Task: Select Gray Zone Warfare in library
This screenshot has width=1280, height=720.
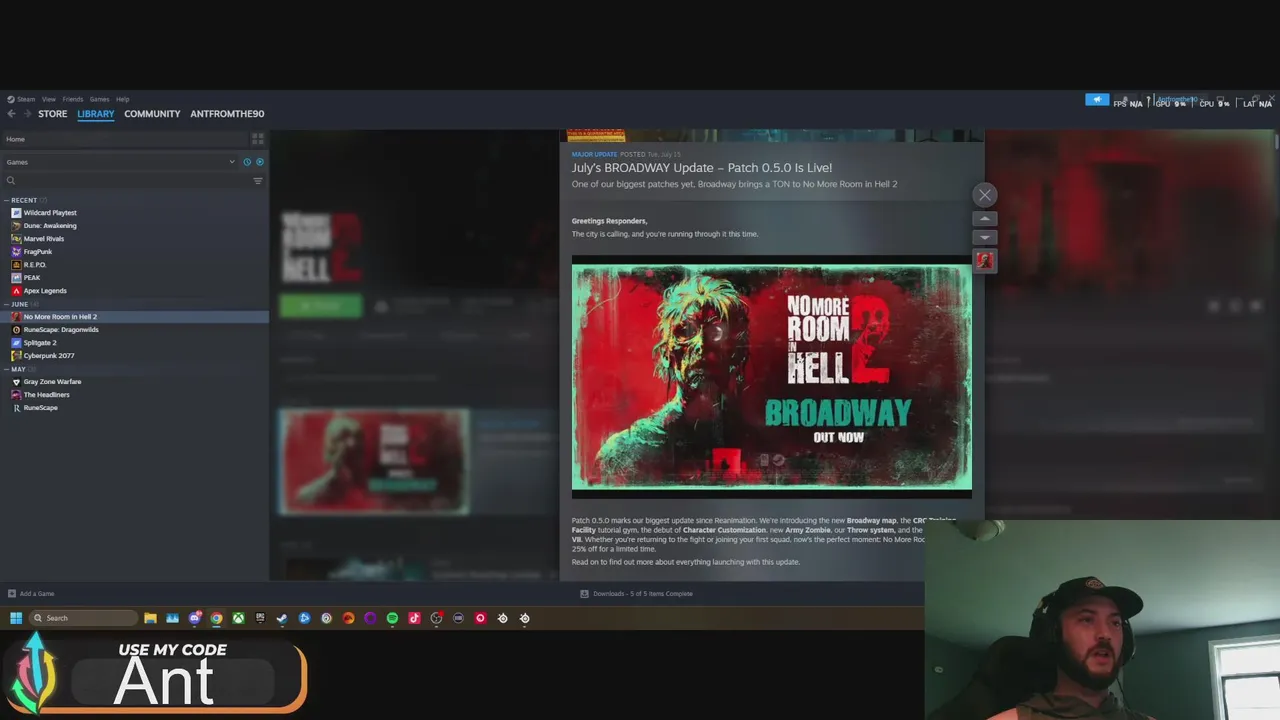Action: (52, 382)
